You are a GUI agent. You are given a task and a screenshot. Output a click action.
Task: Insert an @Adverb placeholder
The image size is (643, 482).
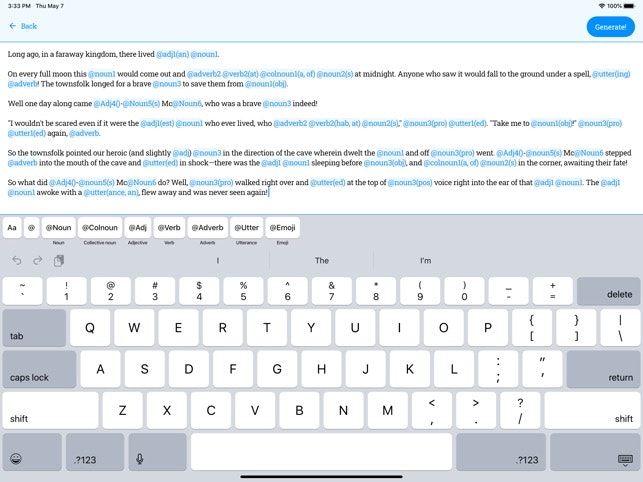point(207,228)
